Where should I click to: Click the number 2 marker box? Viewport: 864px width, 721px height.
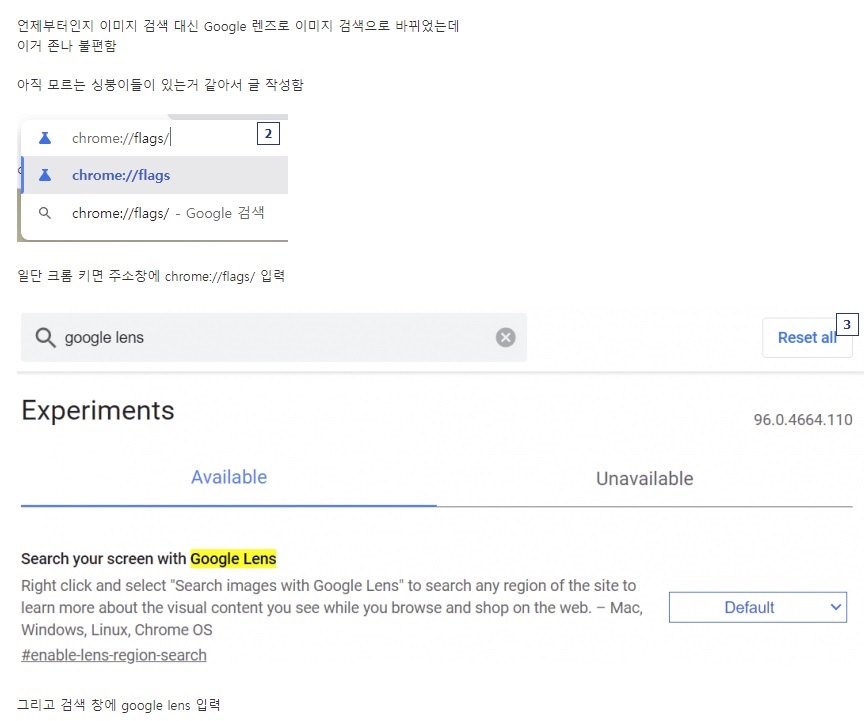(268, 134)
